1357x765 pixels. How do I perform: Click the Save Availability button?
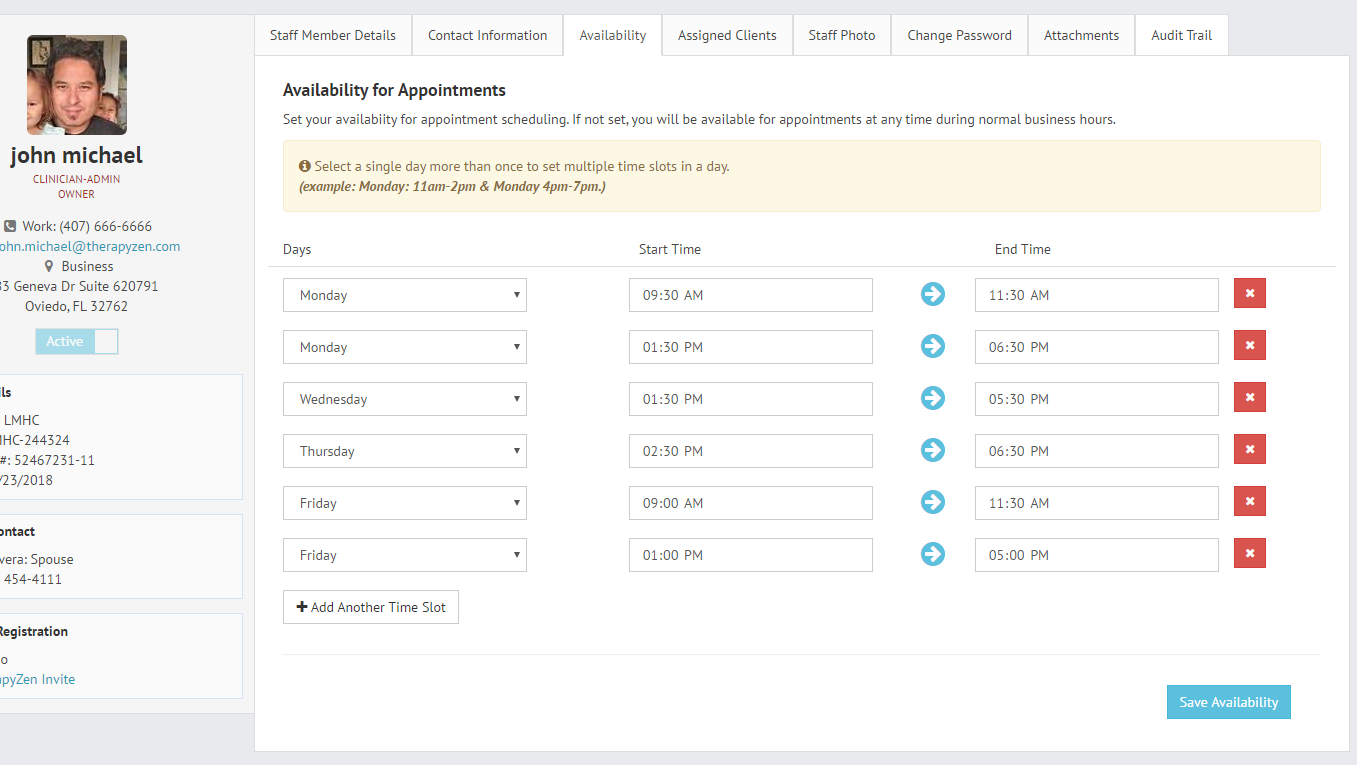tap(1229, 702)
